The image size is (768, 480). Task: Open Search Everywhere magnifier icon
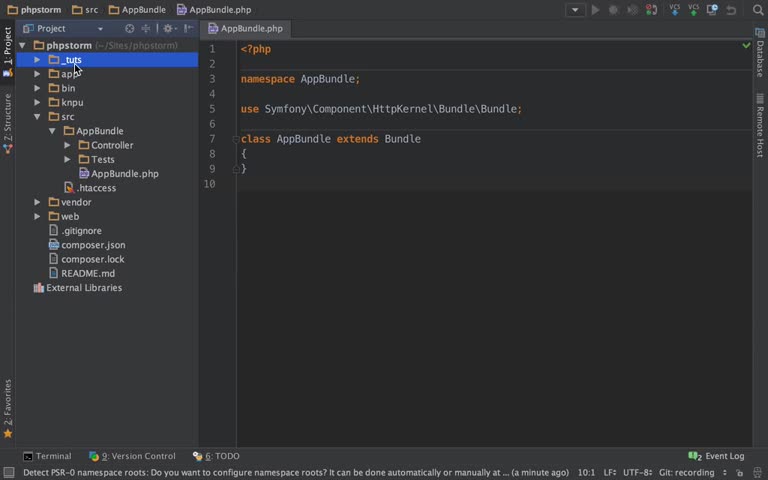coord(758,10)
